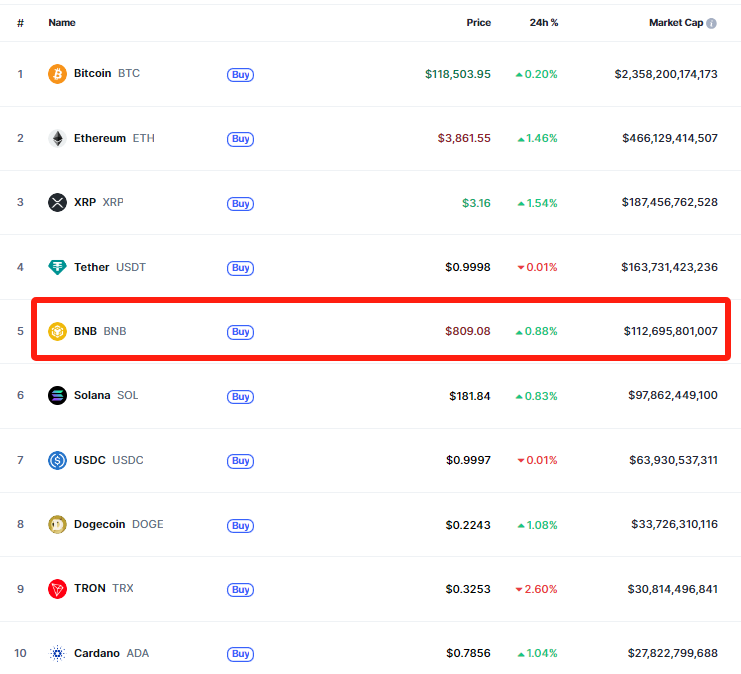This screenshot has width=741, height=674.
Task: Click the Ethereum diamond logo icon
Action: 57,138
